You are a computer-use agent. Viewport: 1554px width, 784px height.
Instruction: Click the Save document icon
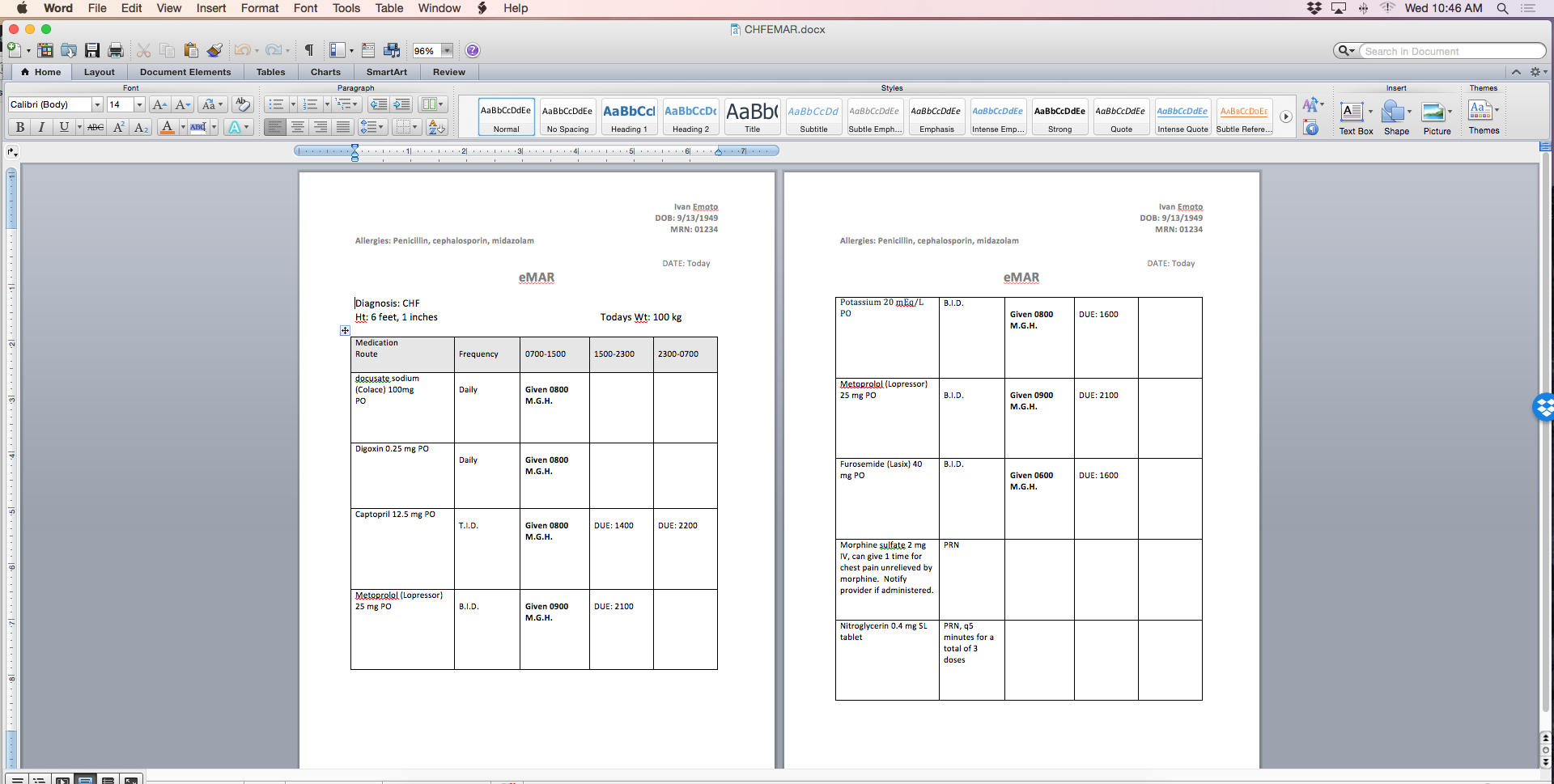[x=92, y=50]
